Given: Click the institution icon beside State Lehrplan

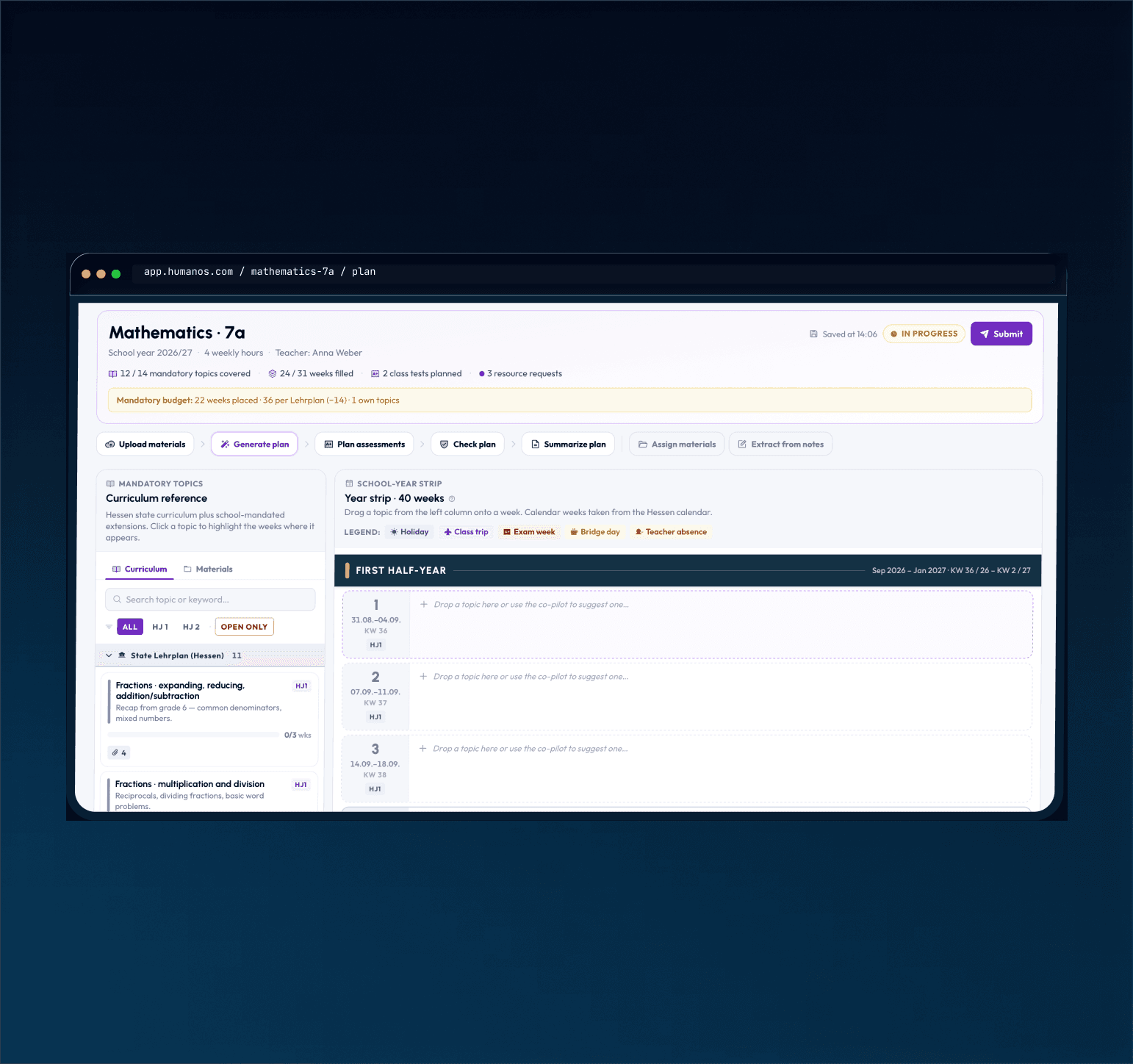Looking at the screenshot, I should pos(122,655).
